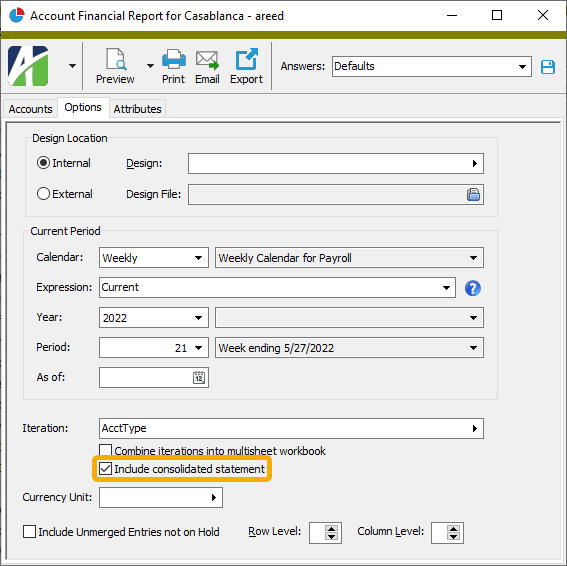This screenshot has height=566, width=567.
Task: Switch to the Accounts tab
Action: tap(30, 109)
